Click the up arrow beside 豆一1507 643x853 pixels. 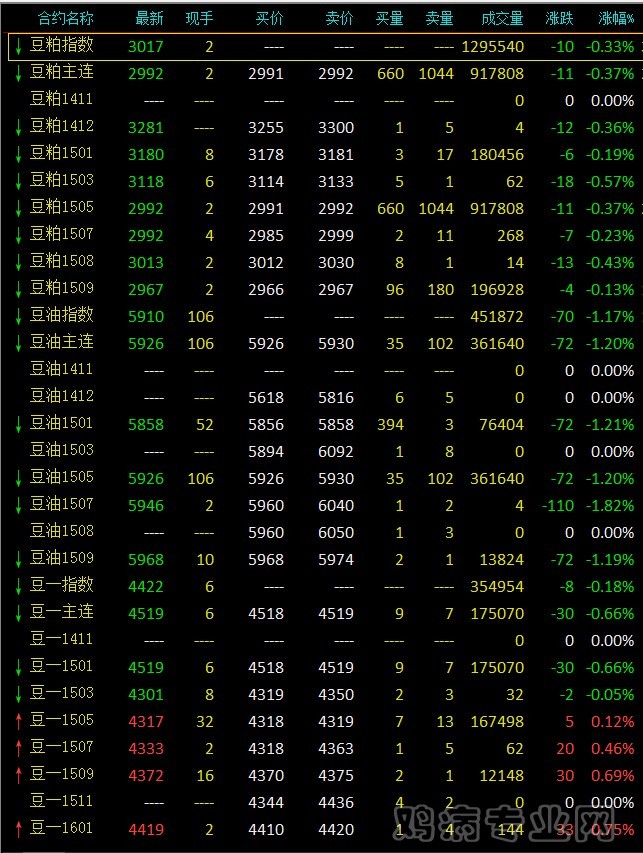point(18,747)
